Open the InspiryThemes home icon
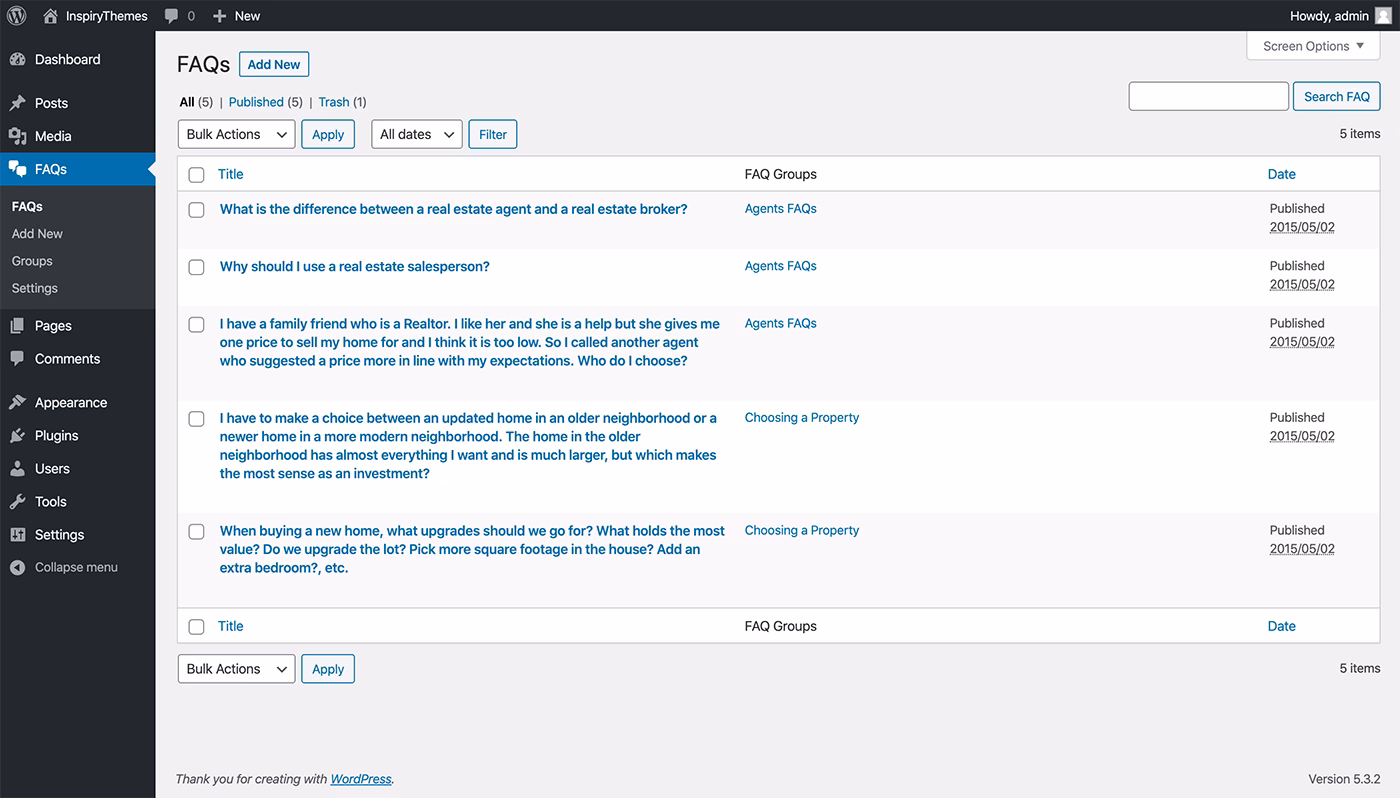Image resolution: width=1400 pixels, height=798 pixels. [x=50, y=16]
